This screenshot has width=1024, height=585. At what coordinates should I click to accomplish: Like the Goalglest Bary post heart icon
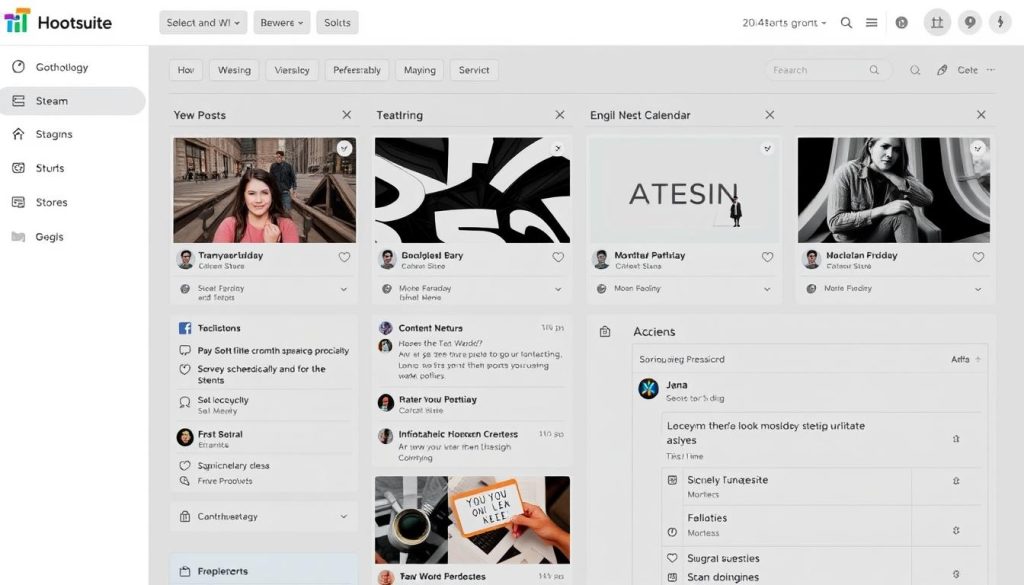click(557, 257)
